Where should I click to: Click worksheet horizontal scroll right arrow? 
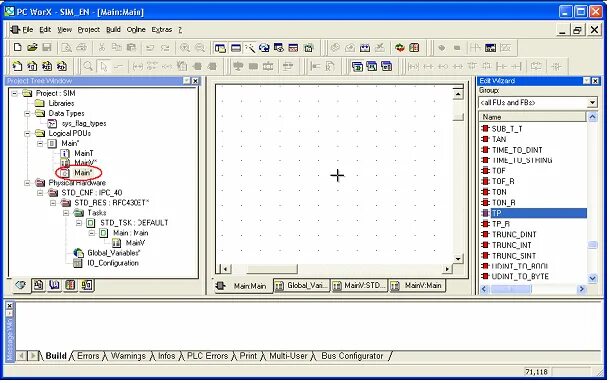[447, 269]
